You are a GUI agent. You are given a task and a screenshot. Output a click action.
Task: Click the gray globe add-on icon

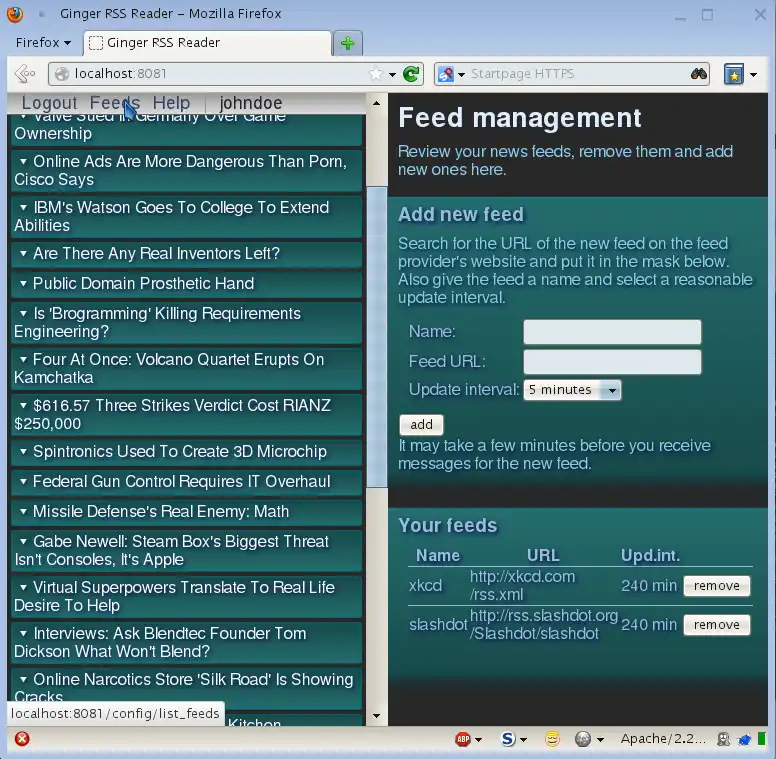[x=582, y=739]
